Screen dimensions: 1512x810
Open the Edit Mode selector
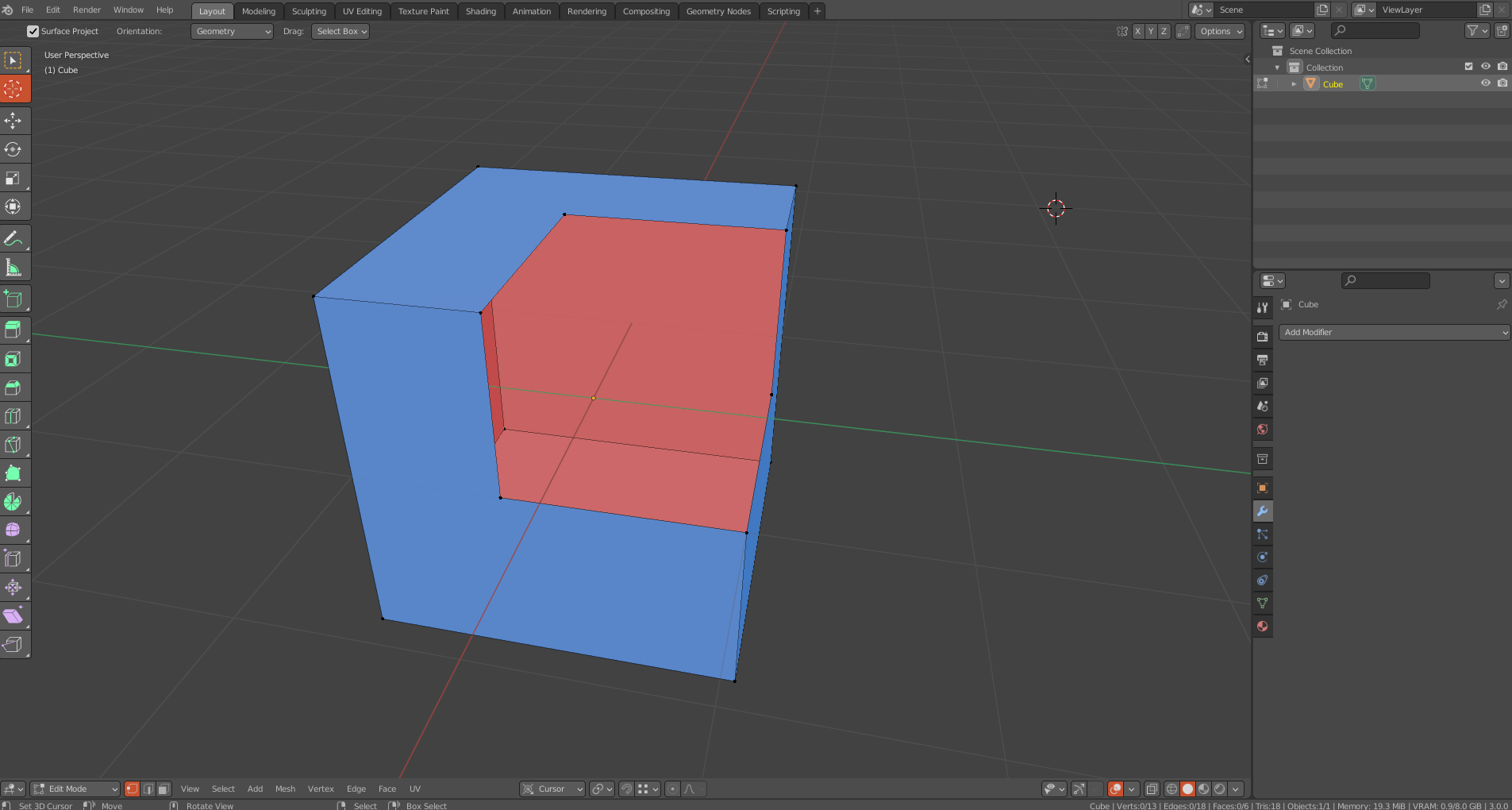click(75, 789)
